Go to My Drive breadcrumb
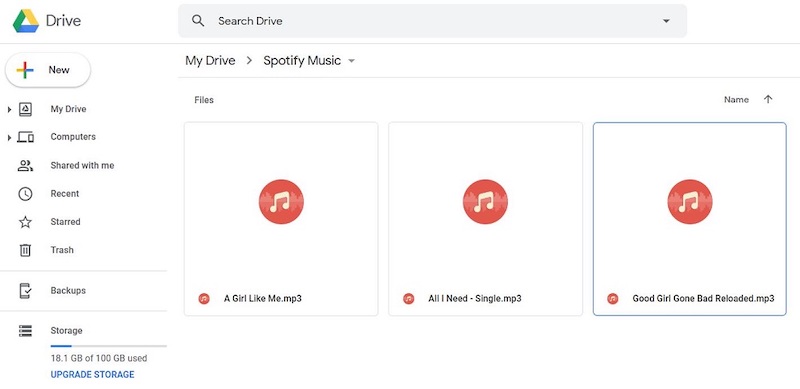 pos(210,61)
